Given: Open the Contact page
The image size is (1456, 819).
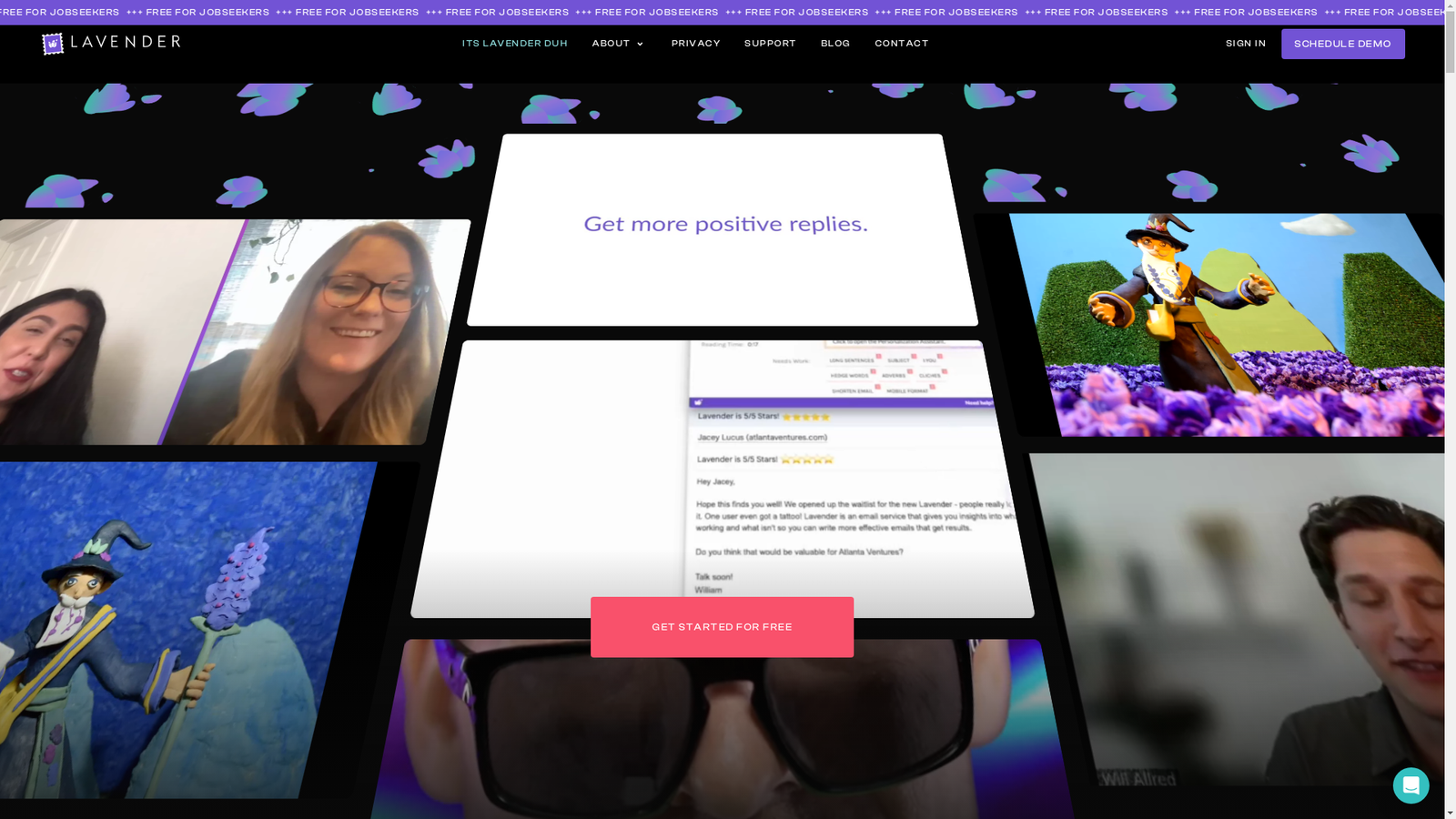Looking at the screenshot, I should 902,44.
